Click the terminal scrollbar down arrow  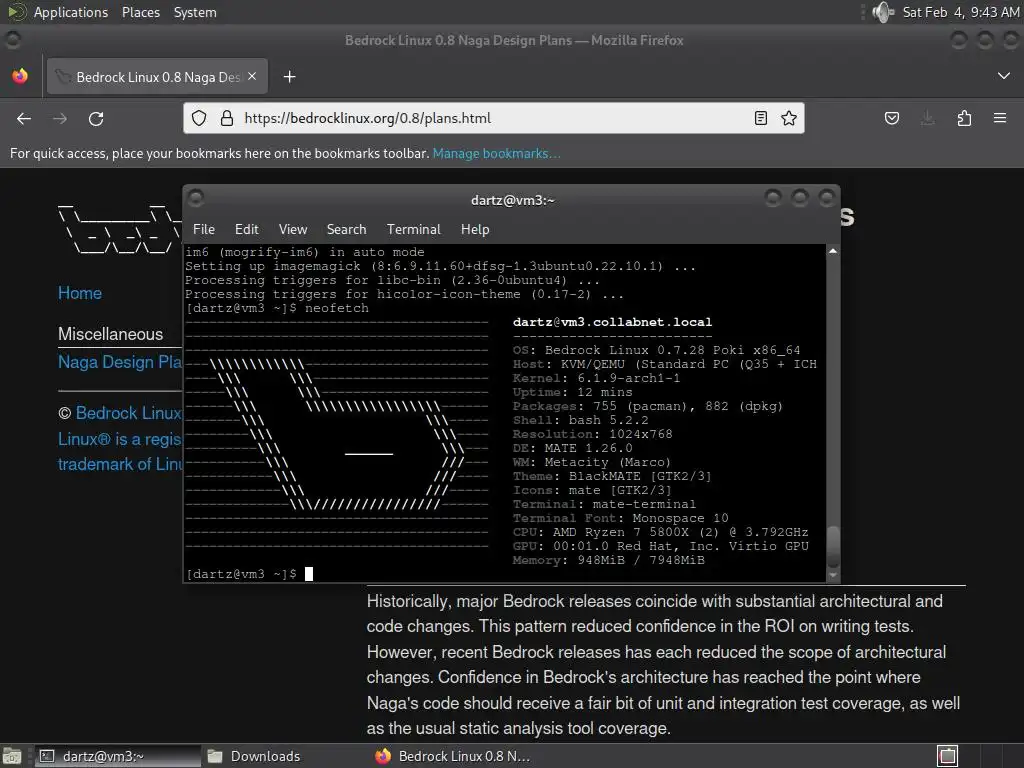833,575
